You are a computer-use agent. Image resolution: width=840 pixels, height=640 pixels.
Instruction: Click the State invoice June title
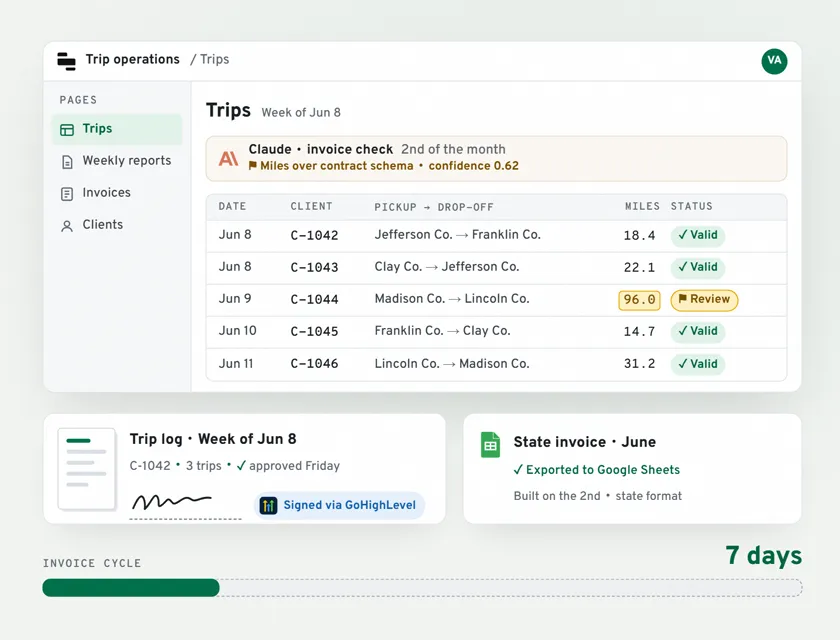[x=584, y=442]
